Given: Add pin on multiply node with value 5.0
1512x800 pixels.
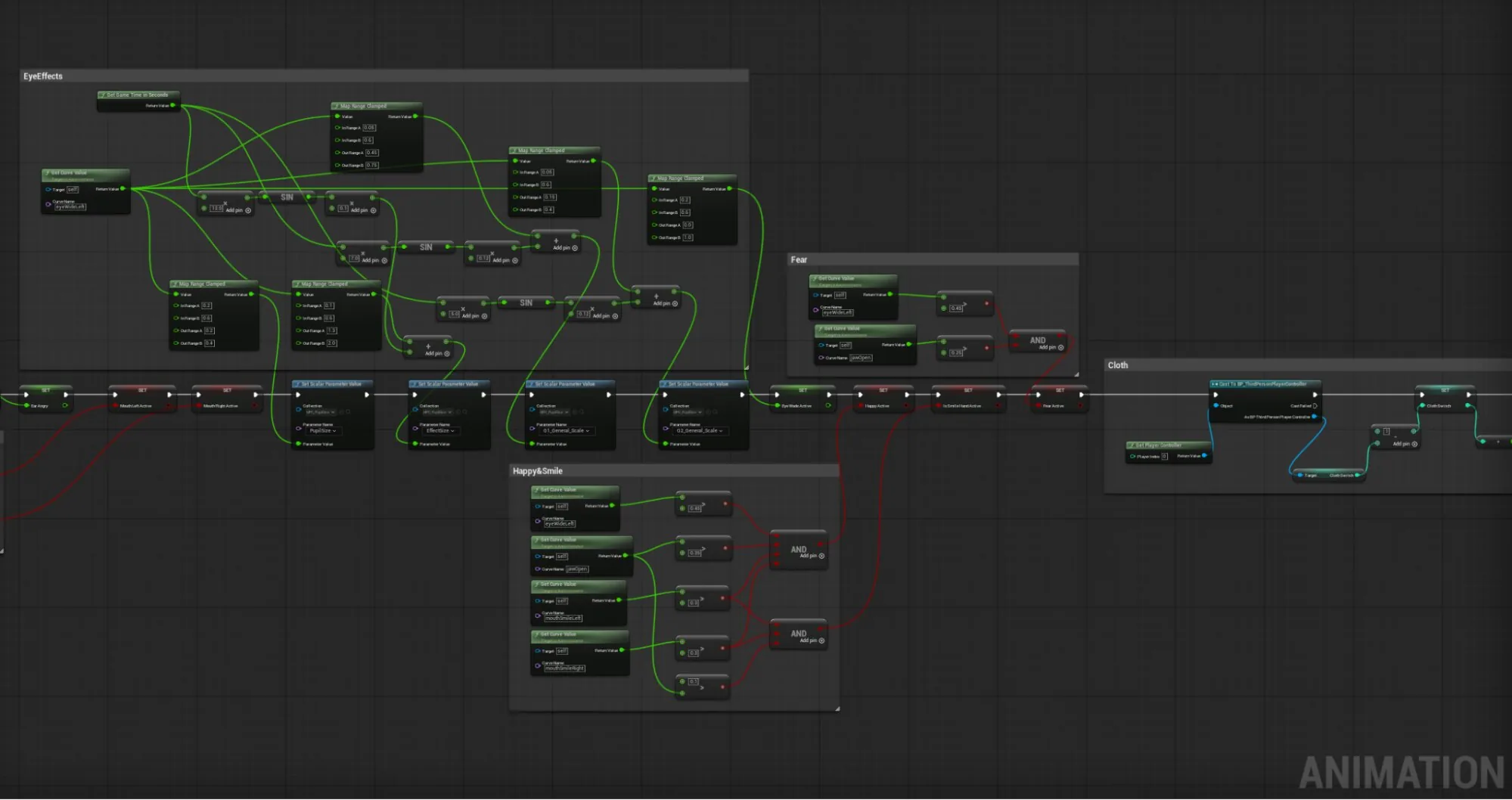Looking at the screenshot, I should 475,316.
